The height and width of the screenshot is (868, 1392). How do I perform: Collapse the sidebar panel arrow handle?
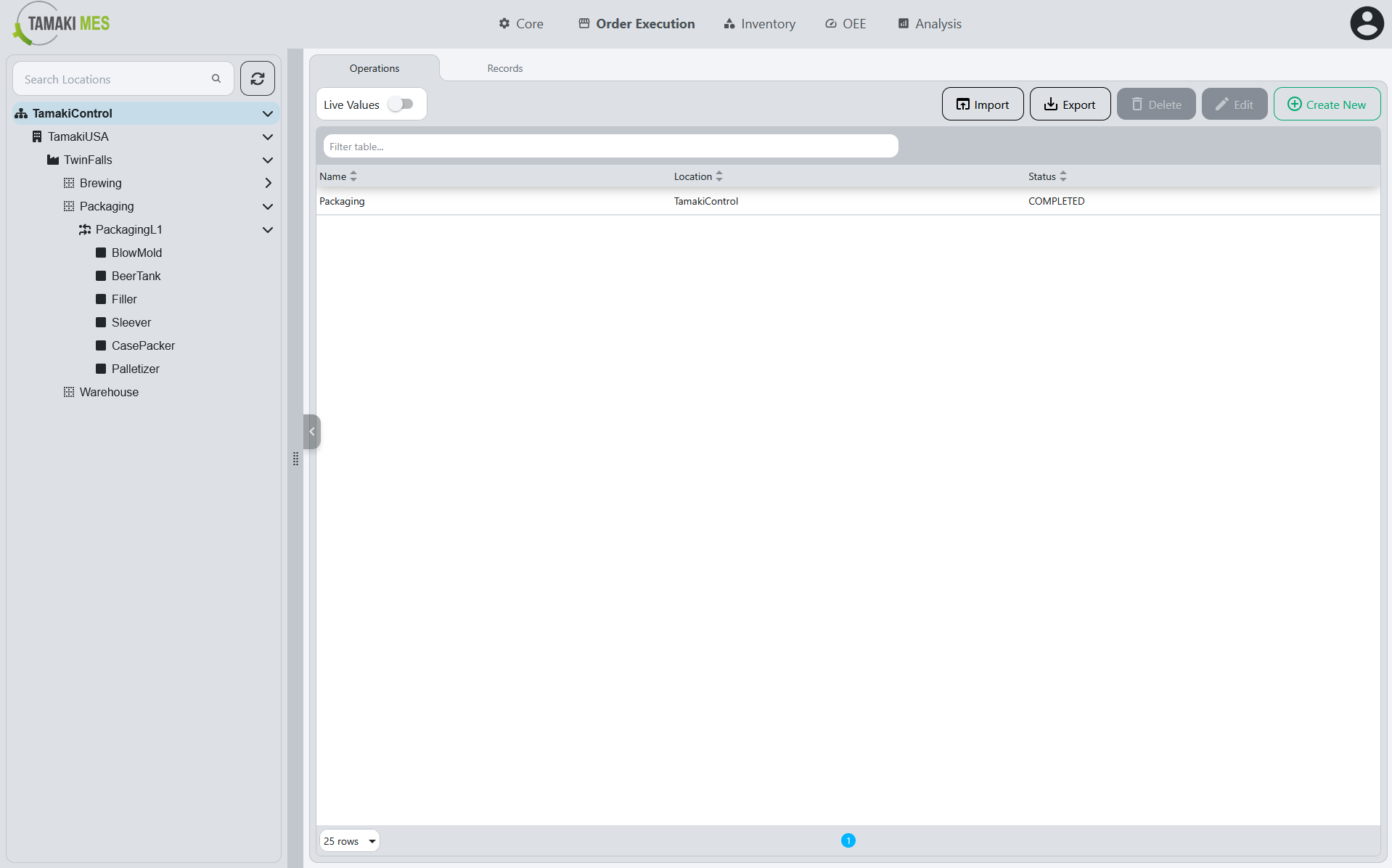point(312,431)
